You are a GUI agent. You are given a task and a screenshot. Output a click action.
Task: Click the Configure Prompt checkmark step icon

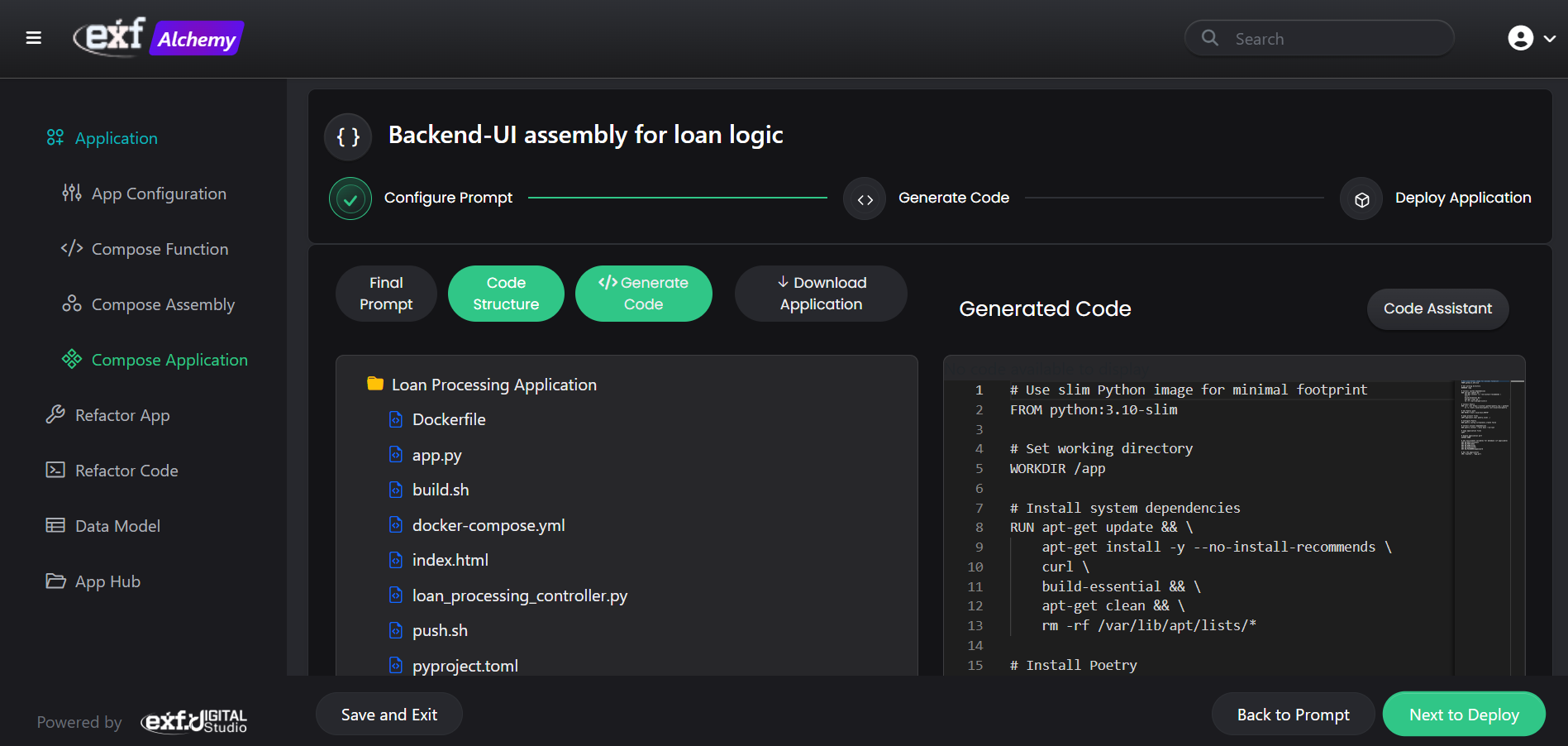(x=350, y=198)
